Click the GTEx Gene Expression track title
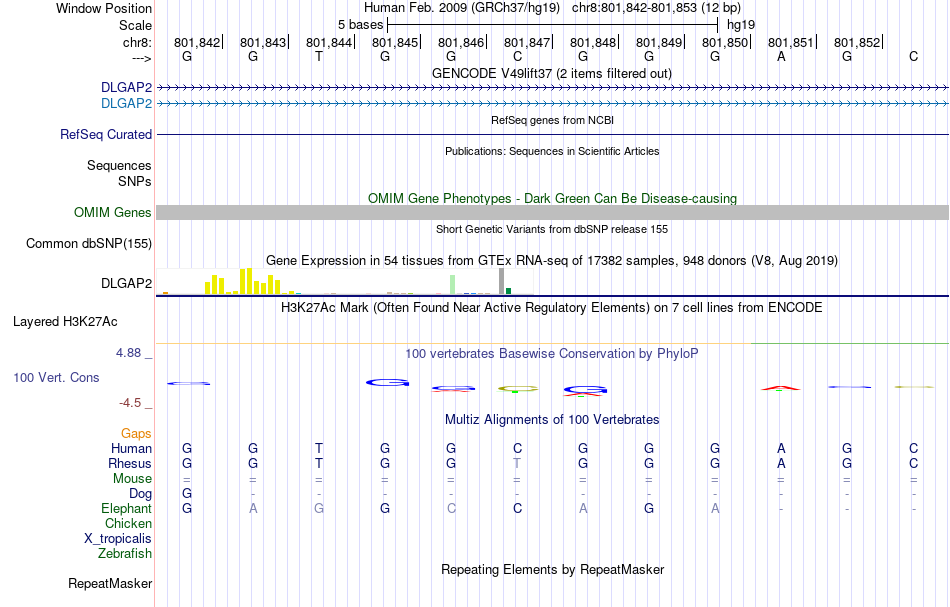The image size is (950, 607). click(552, 260)
